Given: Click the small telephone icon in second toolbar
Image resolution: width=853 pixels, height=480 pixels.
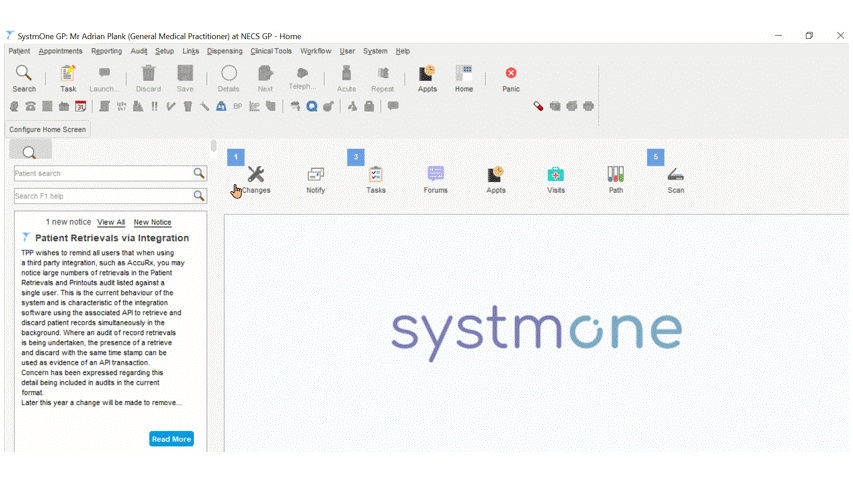Looking at the screenshot, I should click(x=30, y=106).
